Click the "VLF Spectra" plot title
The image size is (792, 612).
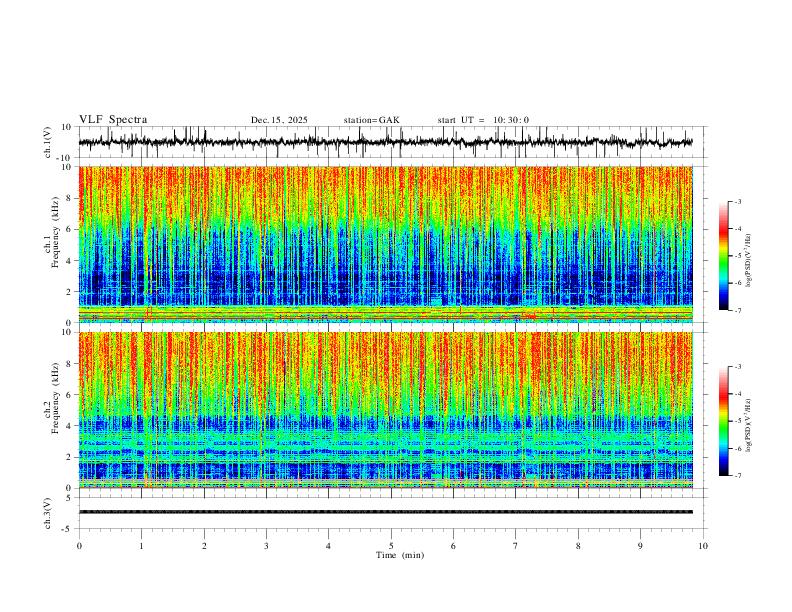click(113, 120)
